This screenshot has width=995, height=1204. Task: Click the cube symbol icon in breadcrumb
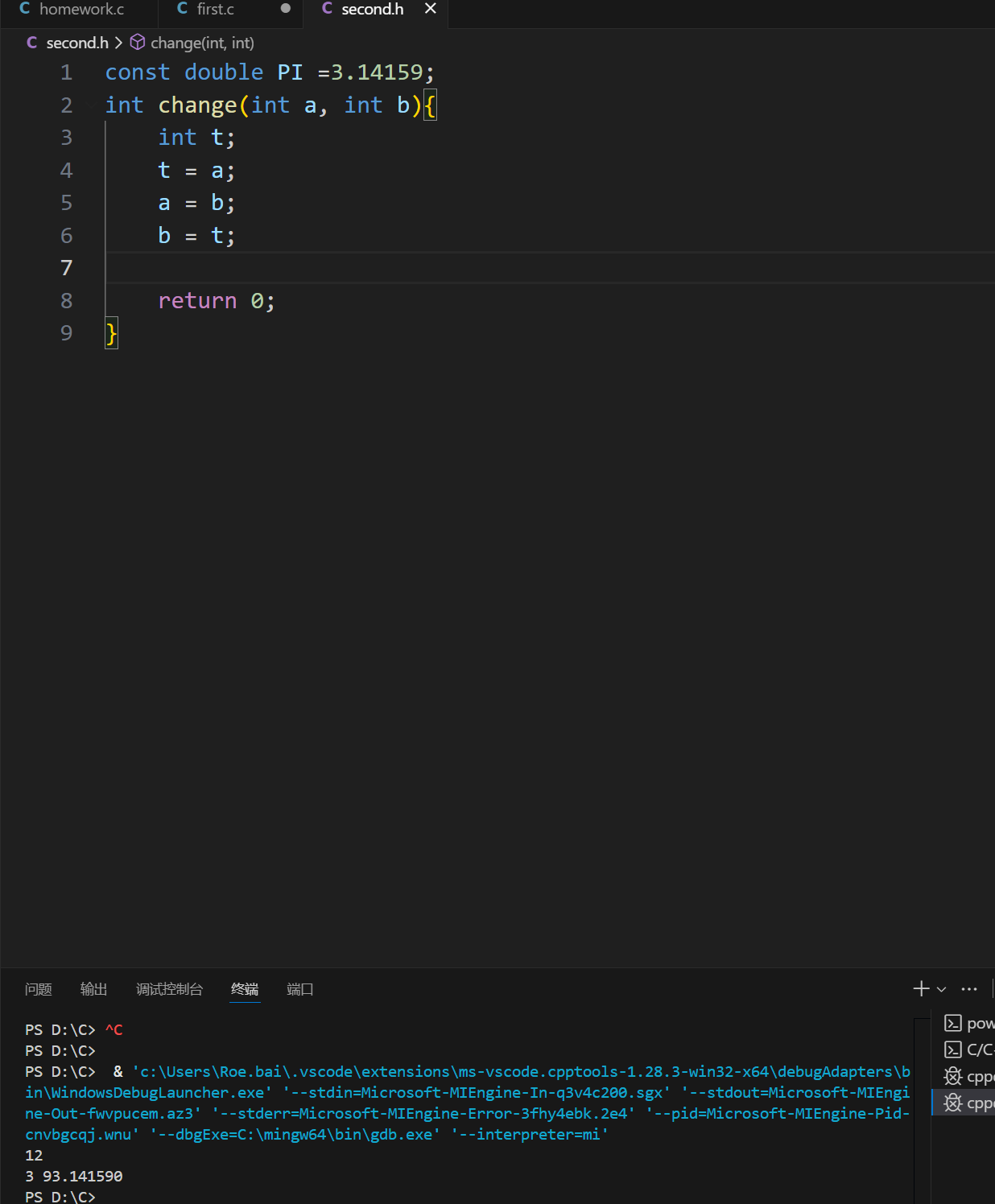click(138, 42)
